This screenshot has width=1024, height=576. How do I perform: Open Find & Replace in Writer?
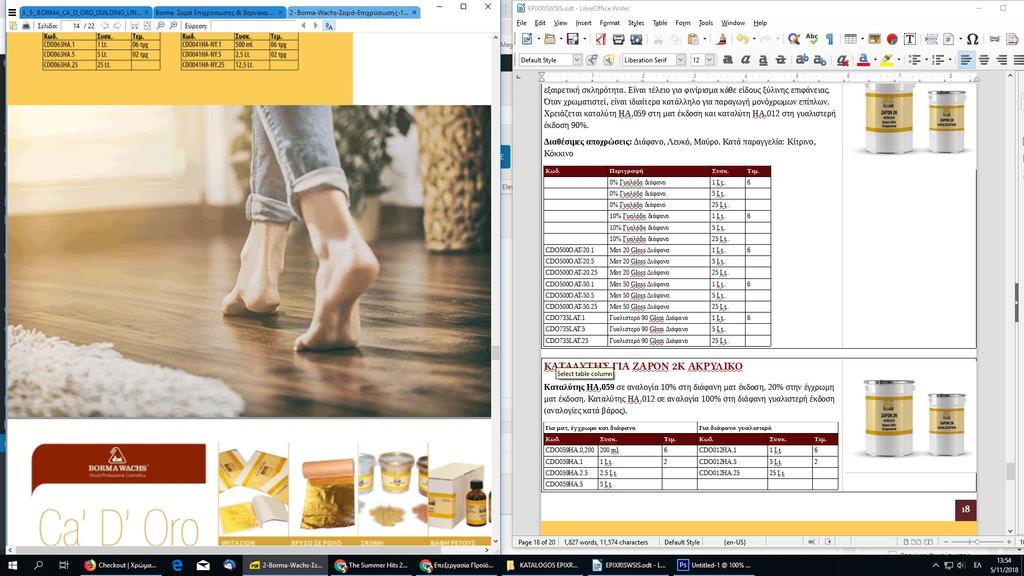click(793, 40)
